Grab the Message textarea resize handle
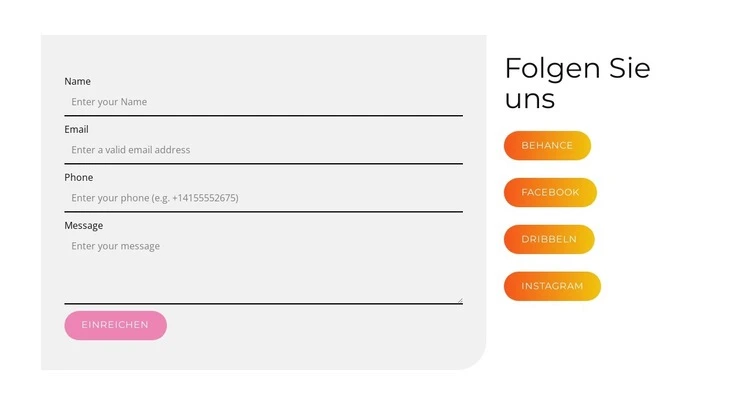 pos(459,299)
